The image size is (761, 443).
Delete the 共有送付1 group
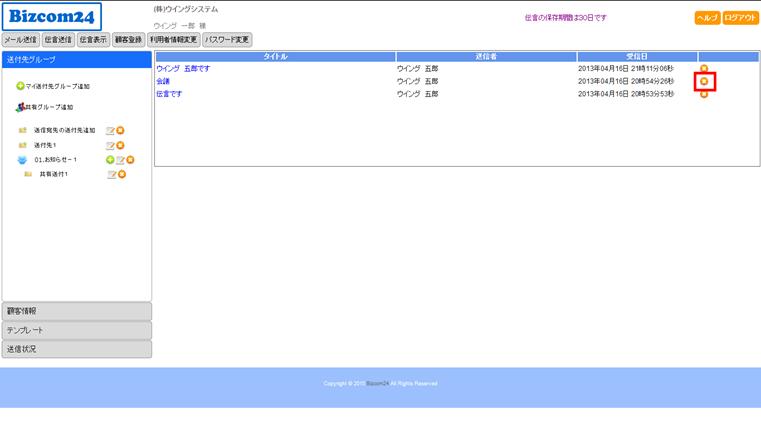coord(122,174)
